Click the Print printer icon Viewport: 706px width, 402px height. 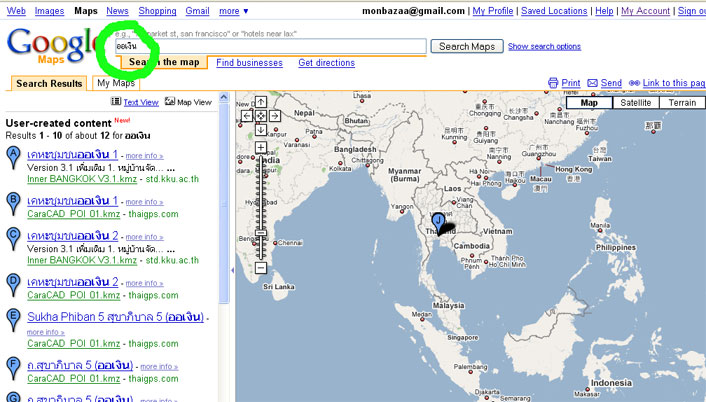click(x=553, y=83)
